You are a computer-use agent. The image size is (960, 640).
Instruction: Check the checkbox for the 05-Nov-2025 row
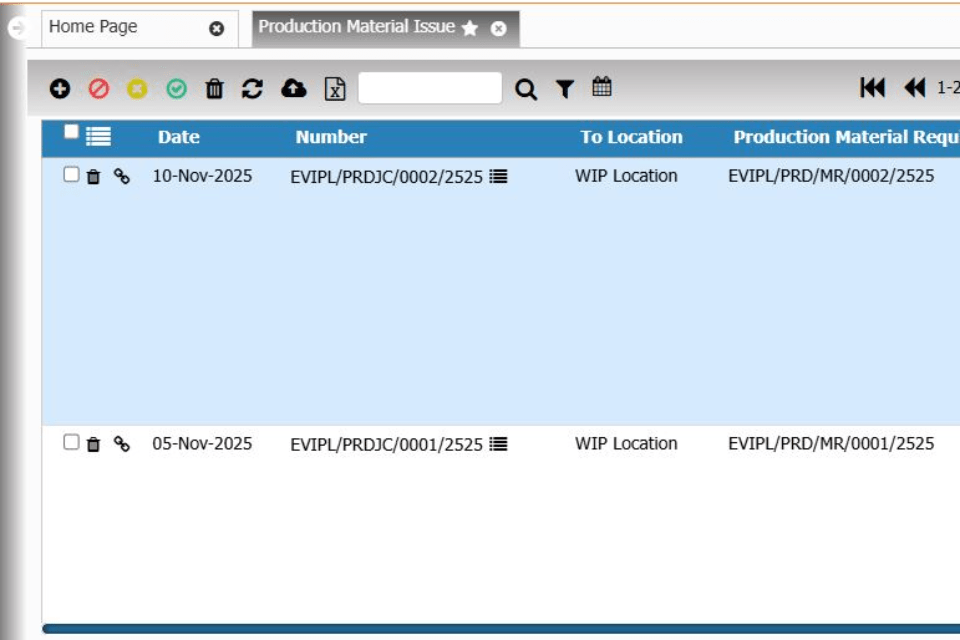(x=71, y=442)
